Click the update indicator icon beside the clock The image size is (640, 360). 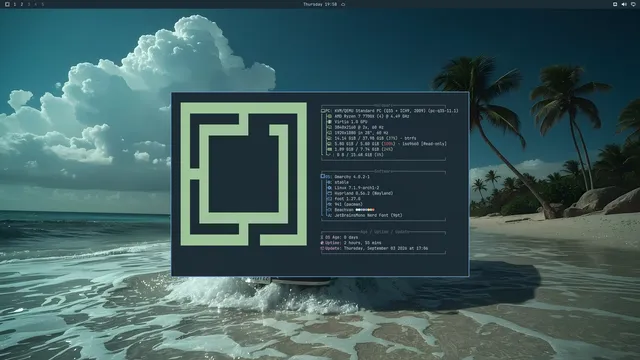coord(343,4)
